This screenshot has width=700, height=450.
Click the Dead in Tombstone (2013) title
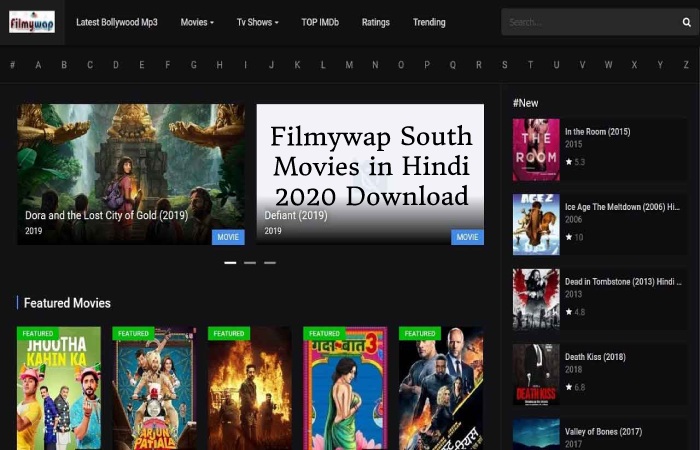click(623, 282)
